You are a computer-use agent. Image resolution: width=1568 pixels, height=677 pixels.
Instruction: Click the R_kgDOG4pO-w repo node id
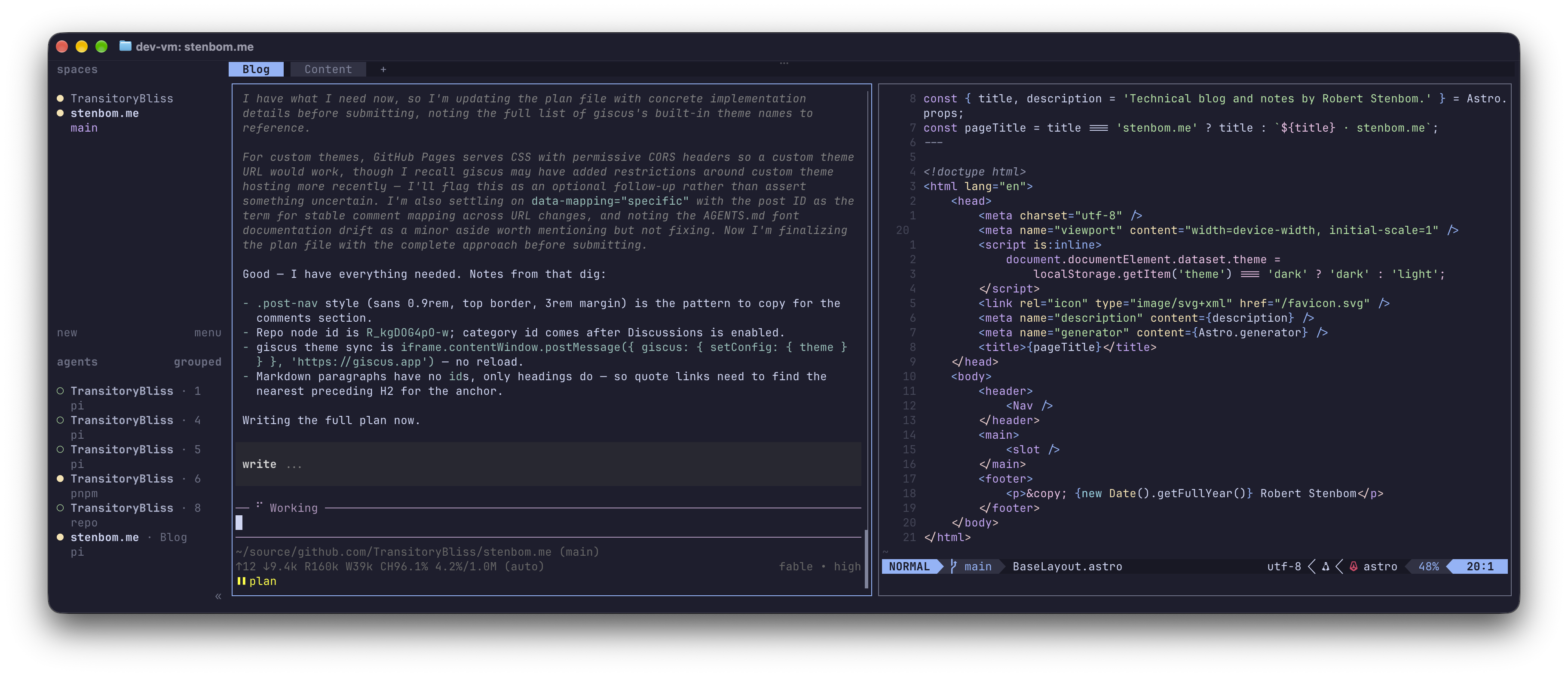click(407, 333)
